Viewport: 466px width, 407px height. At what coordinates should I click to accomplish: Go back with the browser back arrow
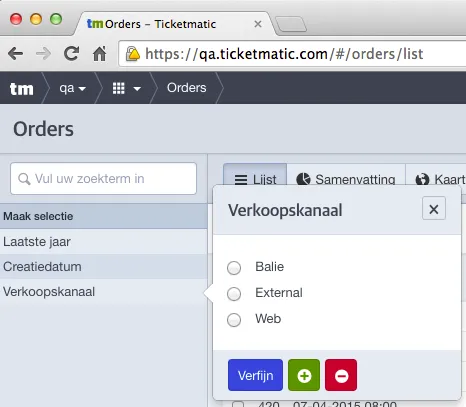(x=16, y=53)
